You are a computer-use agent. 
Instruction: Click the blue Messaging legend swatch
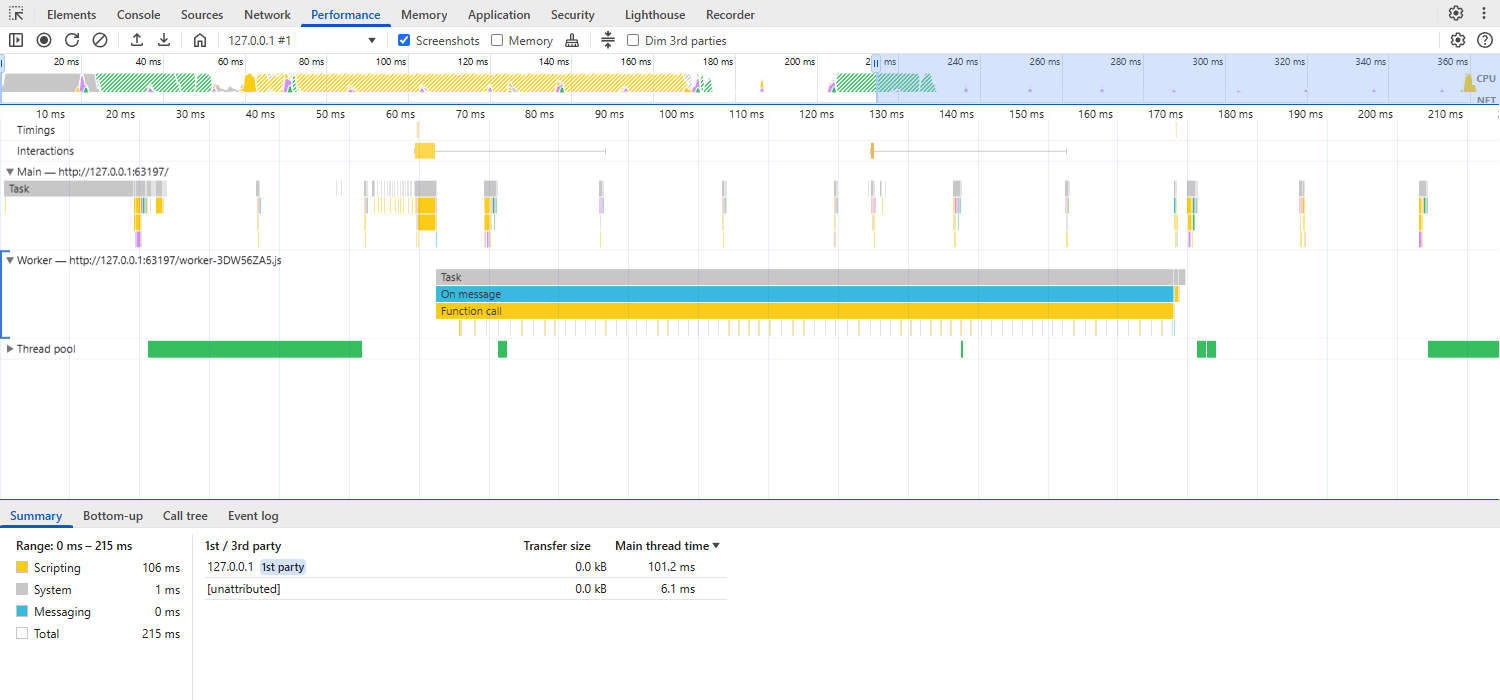(x=22, y=611)
